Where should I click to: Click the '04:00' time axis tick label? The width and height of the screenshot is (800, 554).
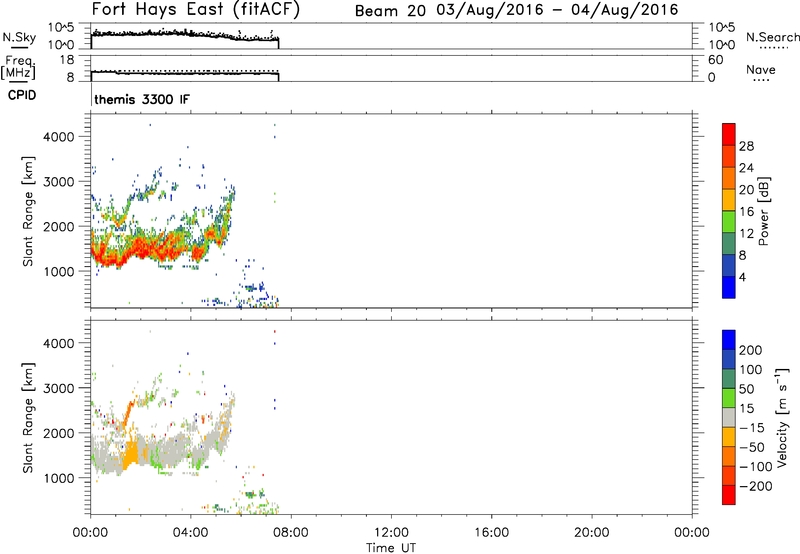tap(191, 533)
